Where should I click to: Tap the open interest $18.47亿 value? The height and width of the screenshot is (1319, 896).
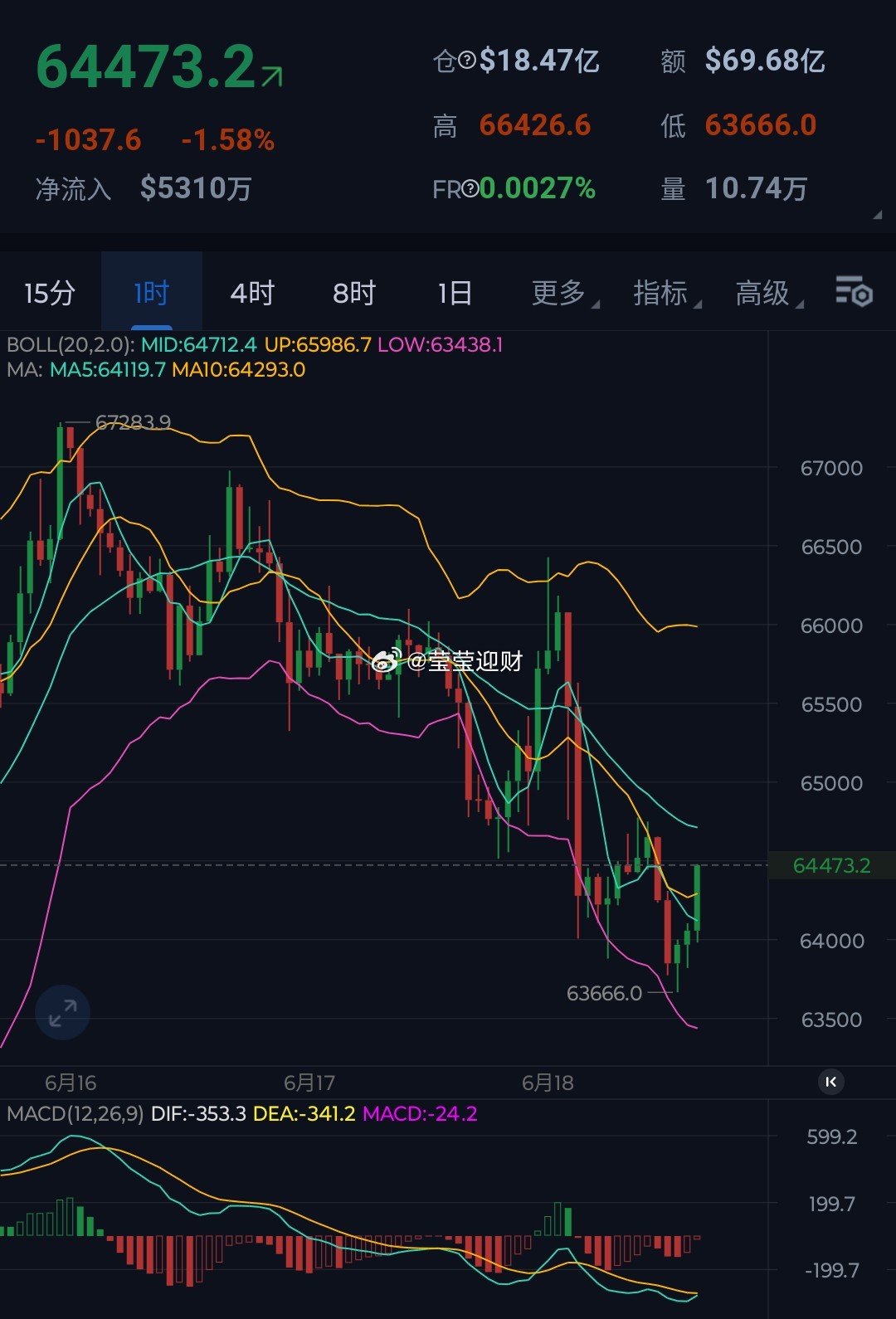(x=539, y=61)
